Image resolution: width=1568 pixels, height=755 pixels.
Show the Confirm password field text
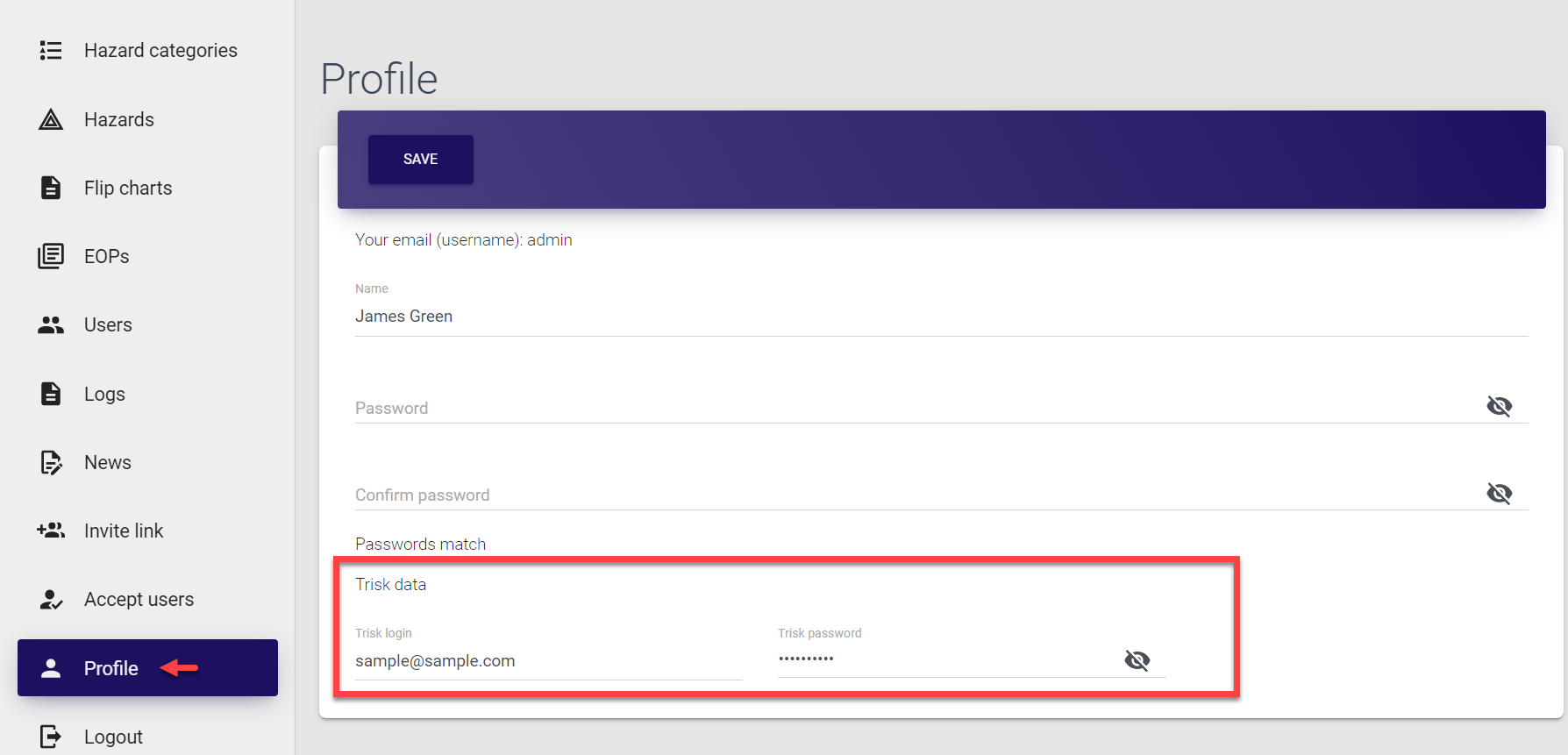[1499, 494]
